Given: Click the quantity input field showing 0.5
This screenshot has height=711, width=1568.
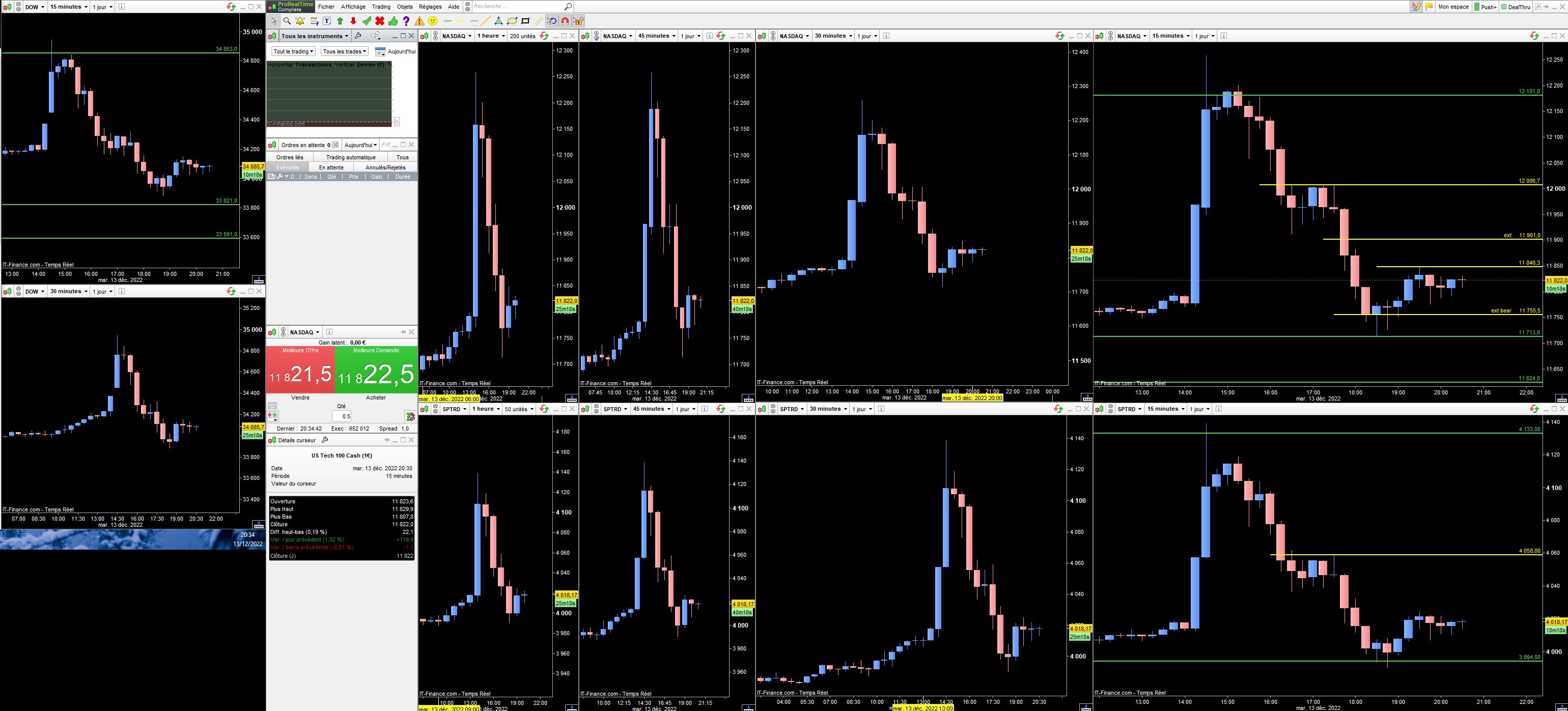Looking at the screenshot, I should coord(342,416).
